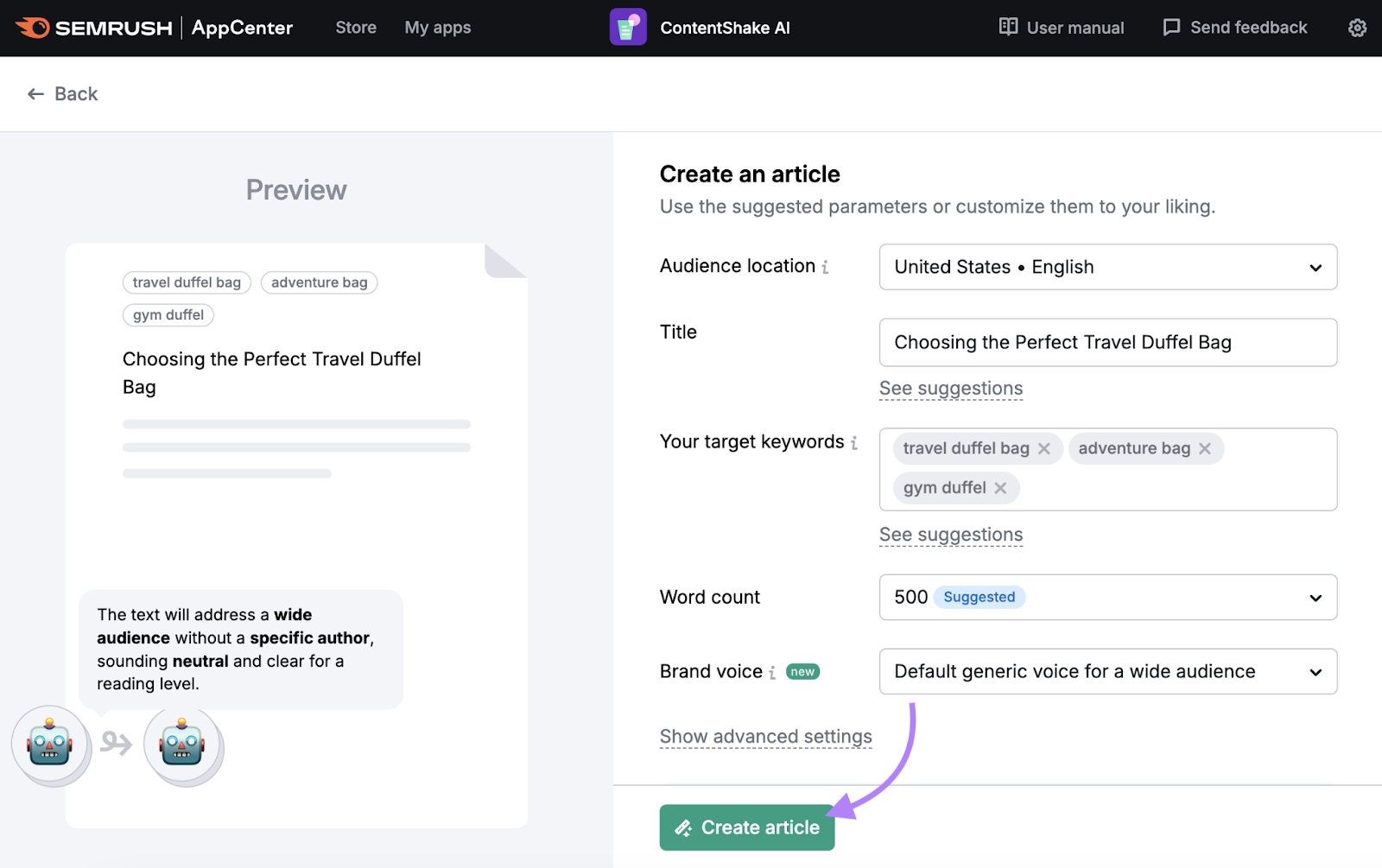Click target keywords info icon
Image resolution: width=1382 pixels, height=868 pixels.
(x=854, y=443)
